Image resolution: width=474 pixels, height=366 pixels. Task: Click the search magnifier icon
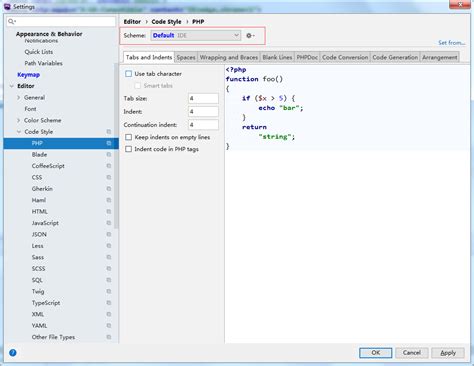coord(12,22)
